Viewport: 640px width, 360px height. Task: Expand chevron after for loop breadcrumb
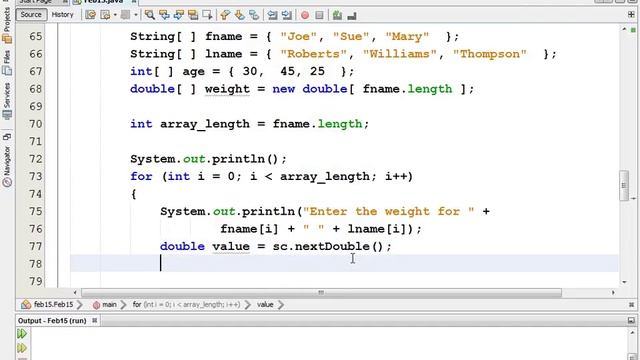point(247,304)
